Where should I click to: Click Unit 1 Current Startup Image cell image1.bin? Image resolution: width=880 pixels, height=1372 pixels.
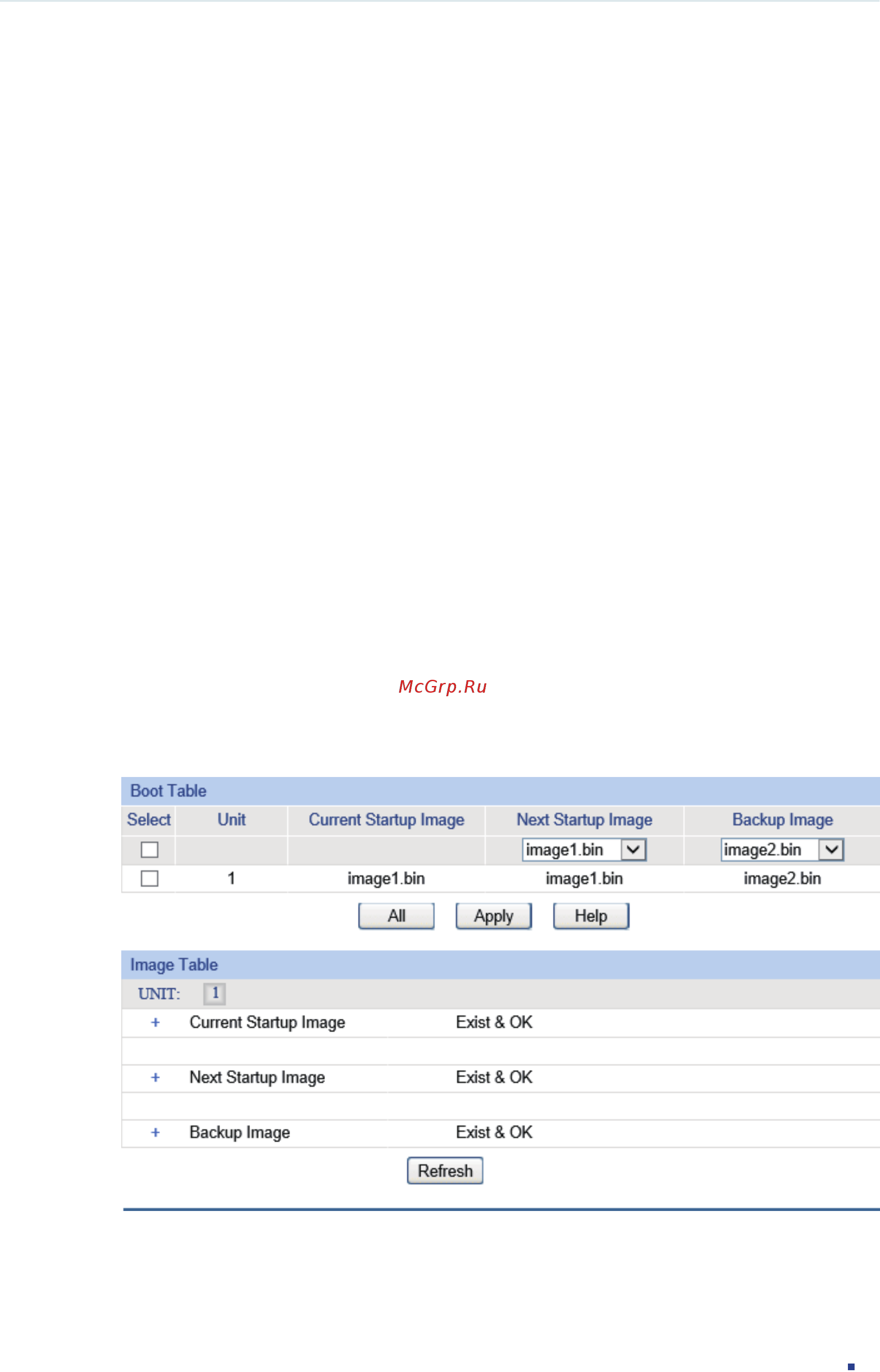[x=387, y=879]
